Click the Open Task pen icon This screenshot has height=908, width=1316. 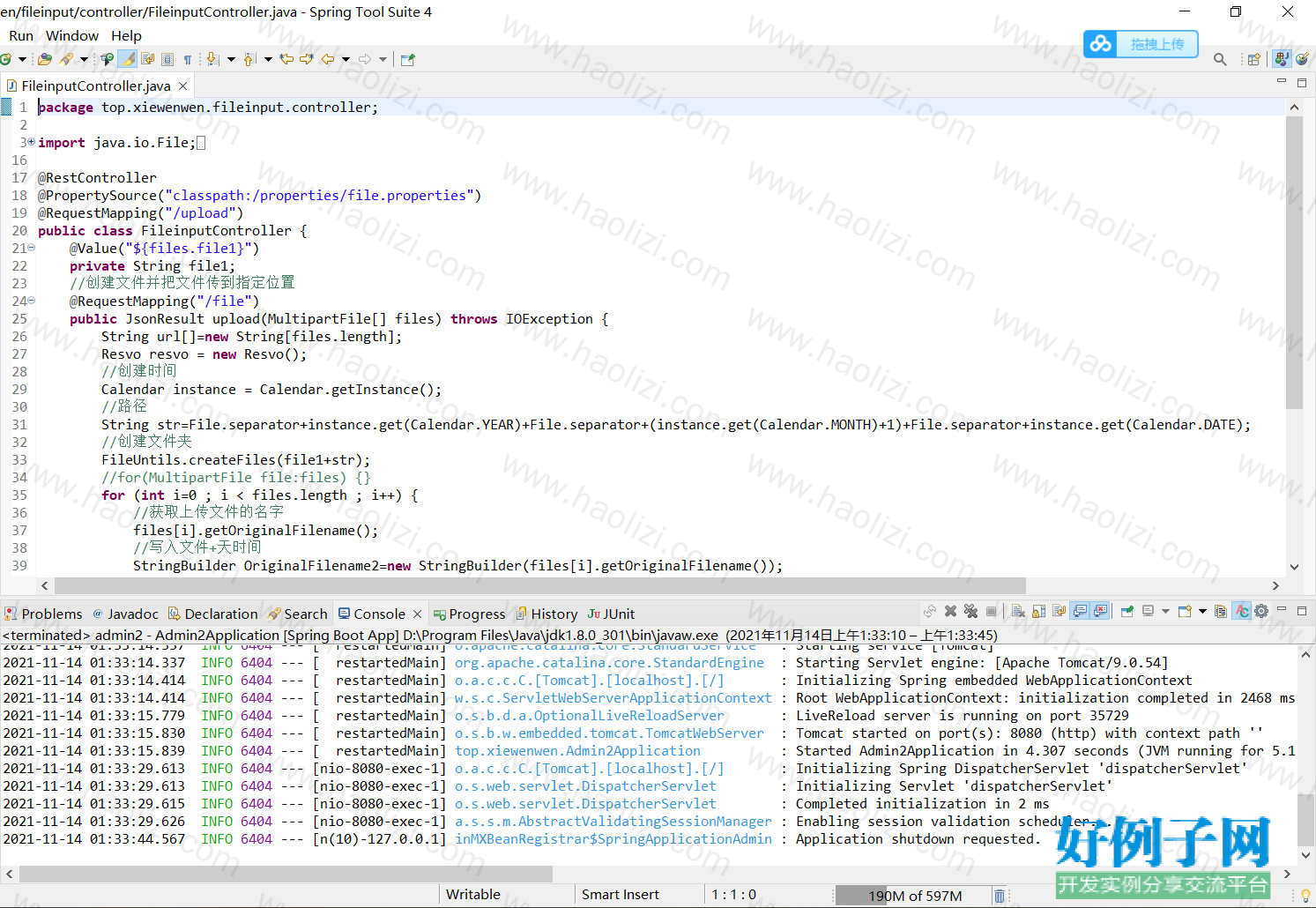click(x=66, y=59)
